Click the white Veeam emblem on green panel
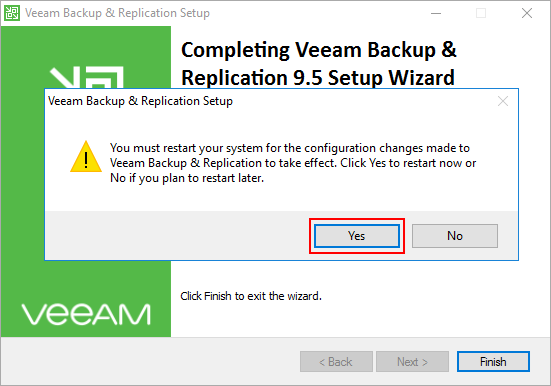The image size is (551, 386). 87,77
